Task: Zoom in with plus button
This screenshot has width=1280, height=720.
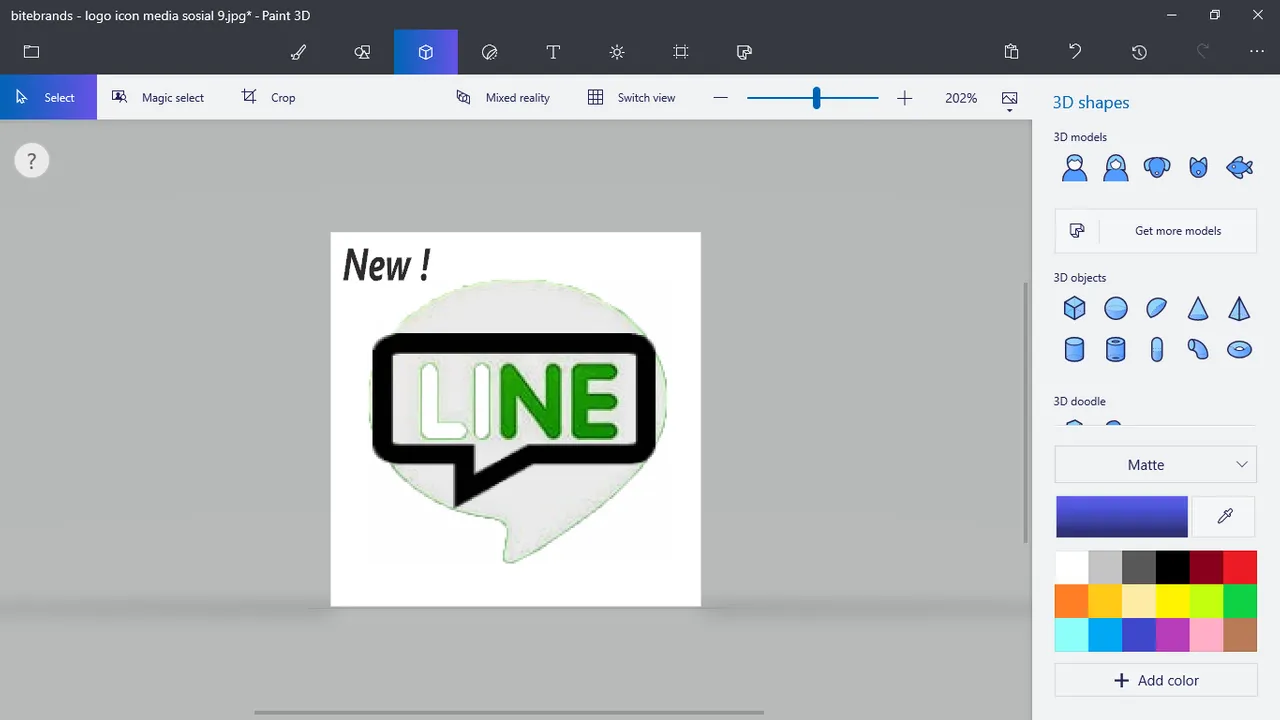Action: pyautogui.click(x=905, y=98)
